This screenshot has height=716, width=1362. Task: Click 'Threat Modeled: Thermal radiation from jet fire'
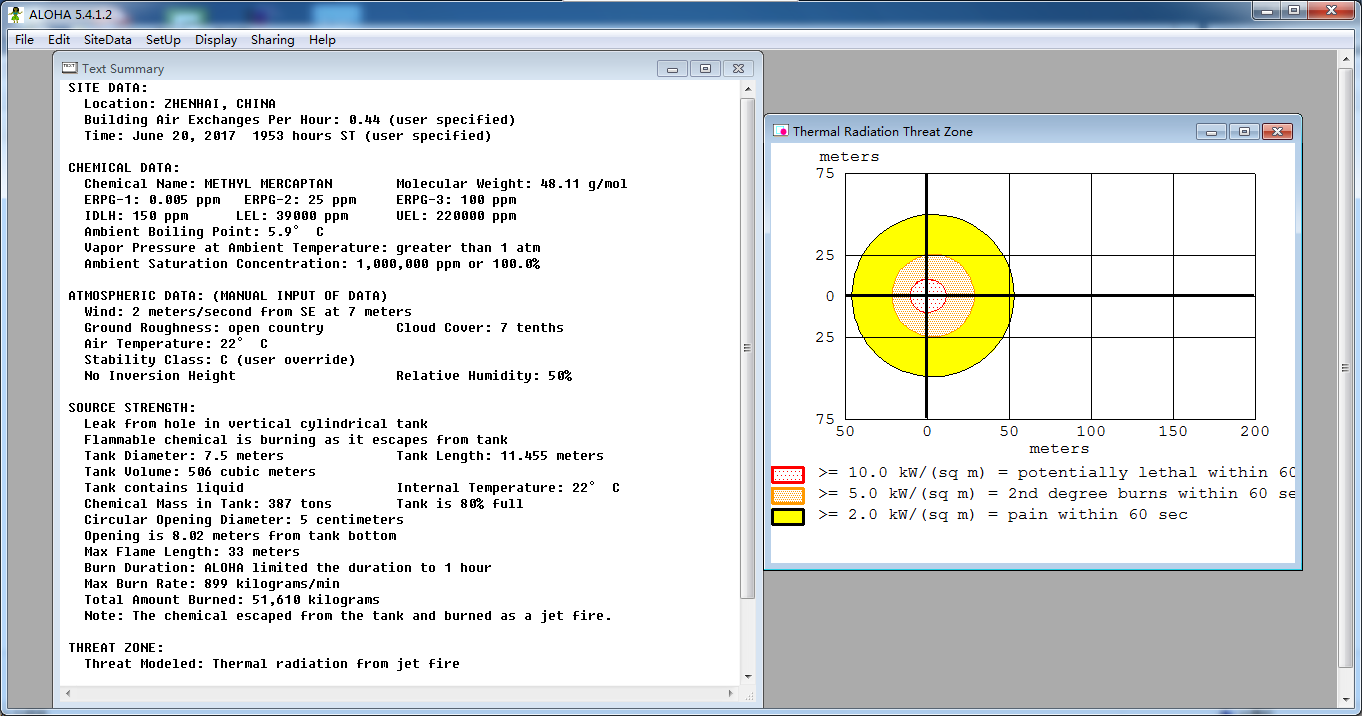(272, 664)
